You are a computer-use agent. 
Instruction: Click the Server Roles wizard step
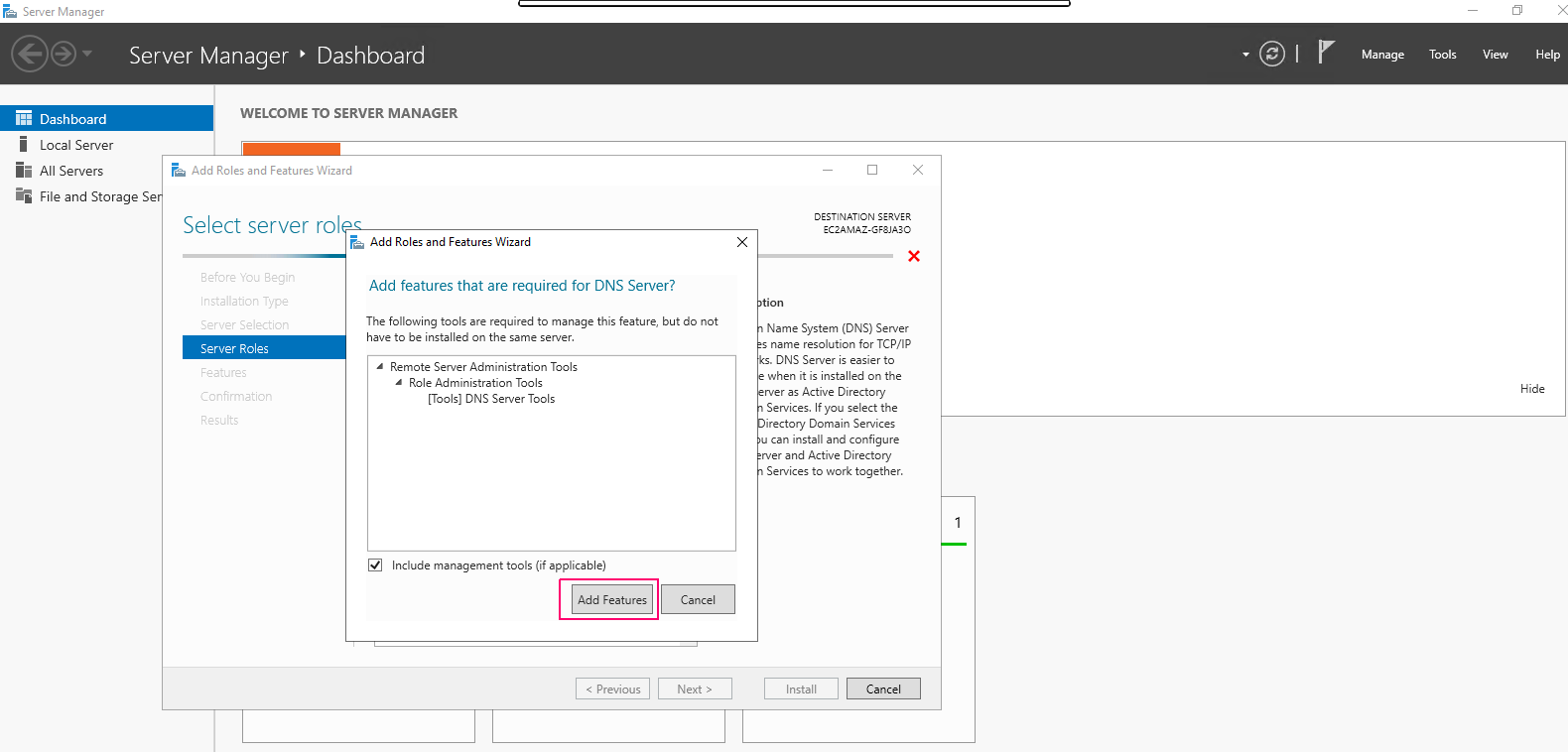point(264,348)
